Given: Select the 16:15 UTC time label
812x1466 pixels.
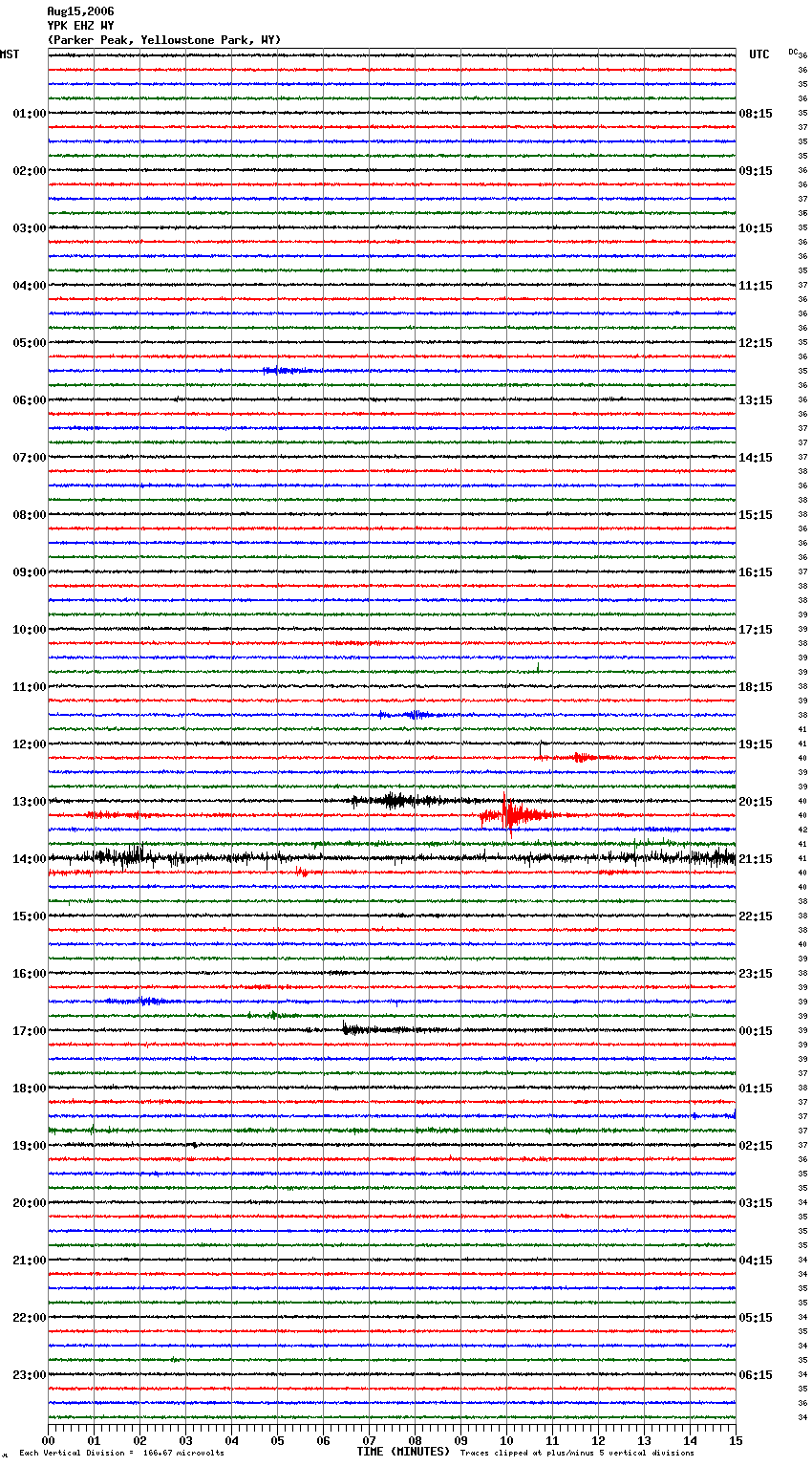Looking at the screenshot, I should coord(756,572).
